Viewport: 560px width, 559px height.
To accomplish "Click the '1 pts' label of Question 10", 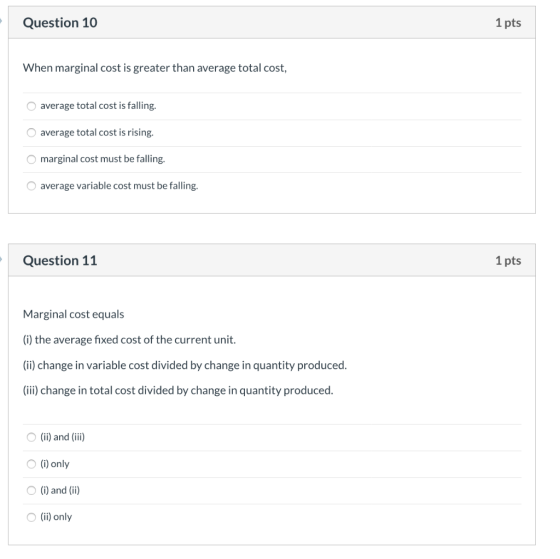I will (508, 23).
